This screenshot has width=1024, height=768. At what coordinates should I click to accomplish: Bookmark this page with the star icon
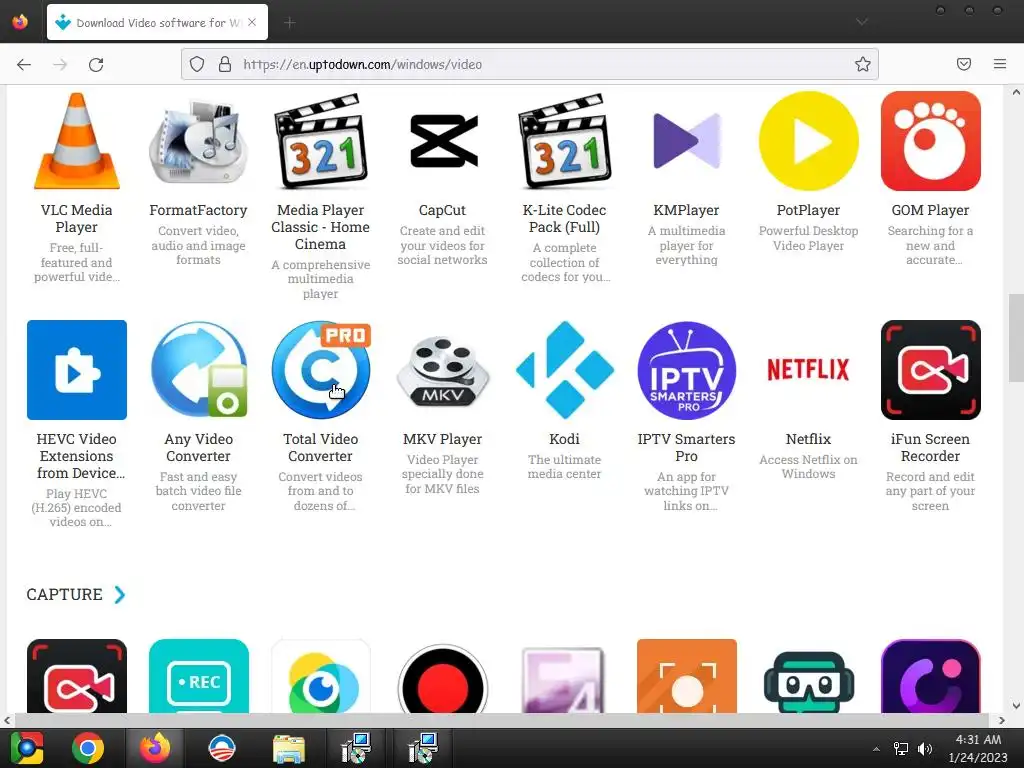point(863,64)
